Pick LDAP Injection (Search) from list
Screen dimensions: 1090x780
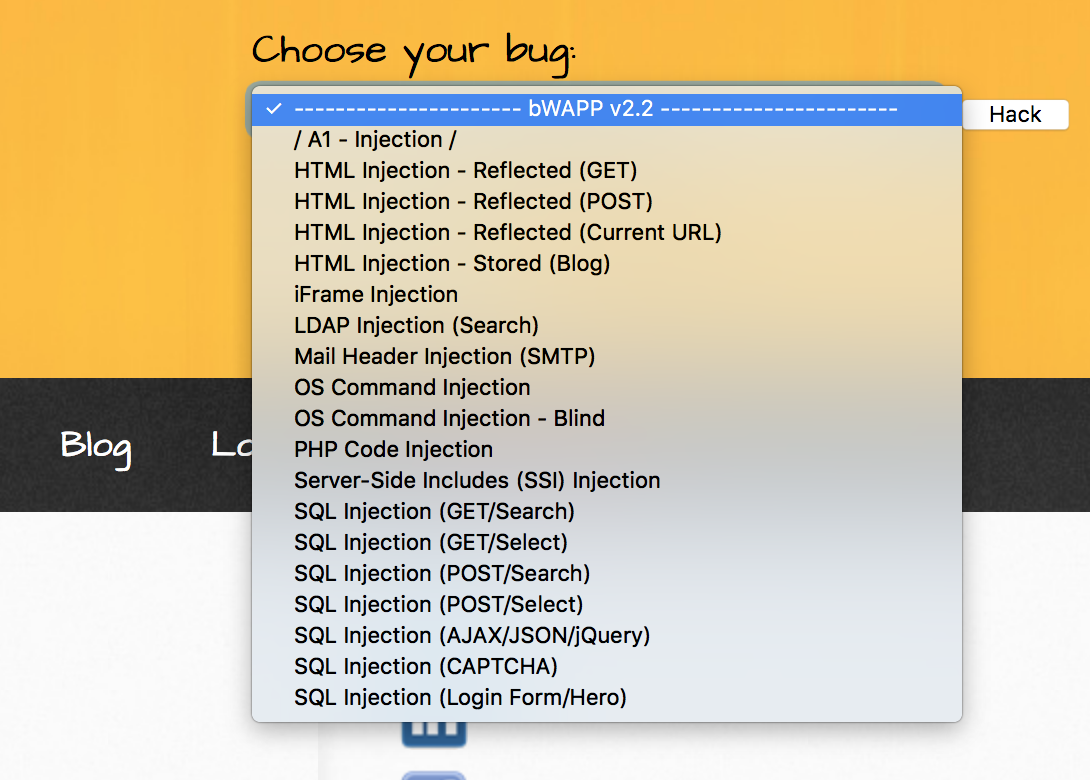coord(416,326)
